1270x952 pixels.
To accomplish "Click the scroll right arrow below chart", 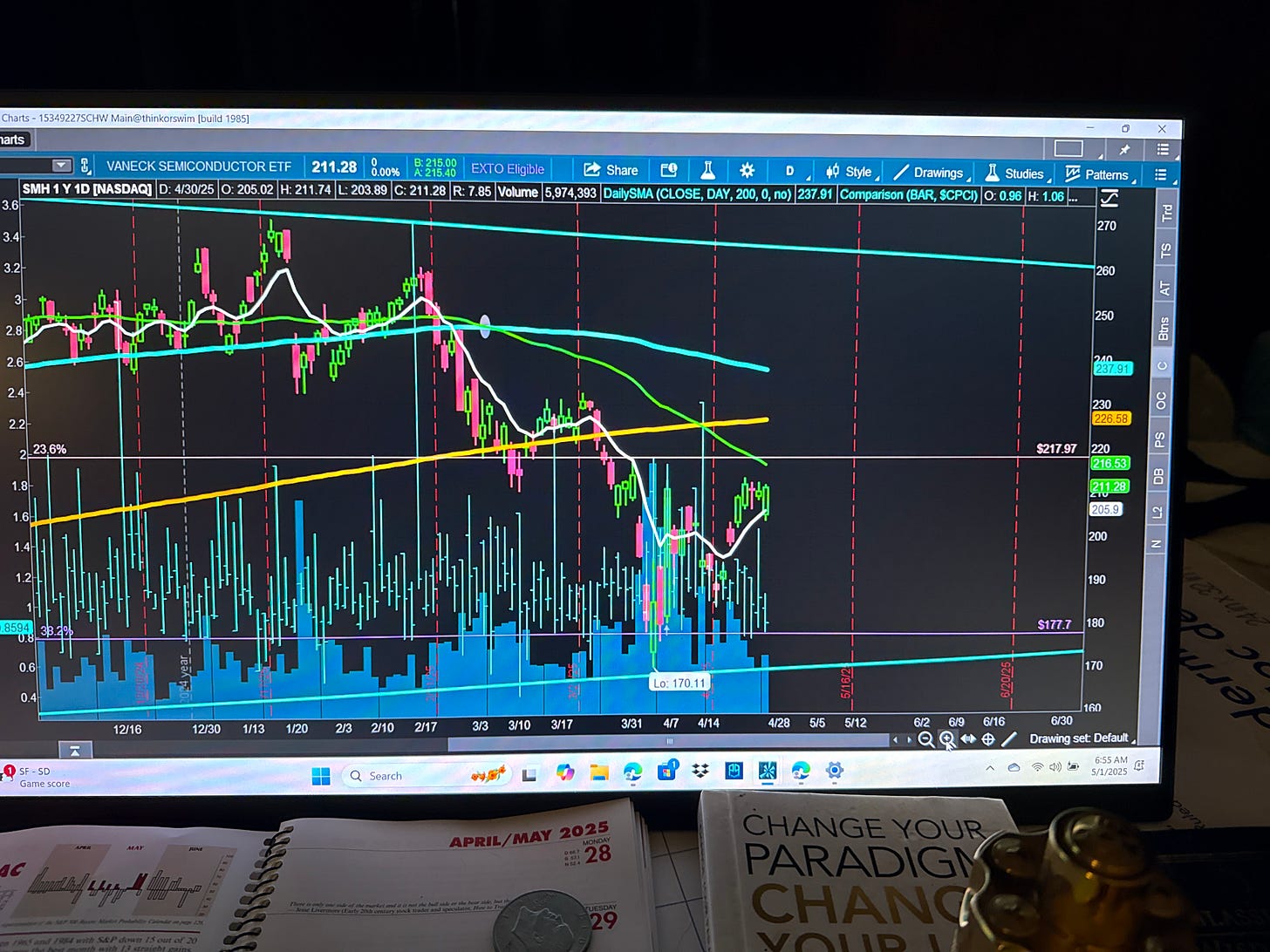I will pyautogui.click(x=909, y=740).
